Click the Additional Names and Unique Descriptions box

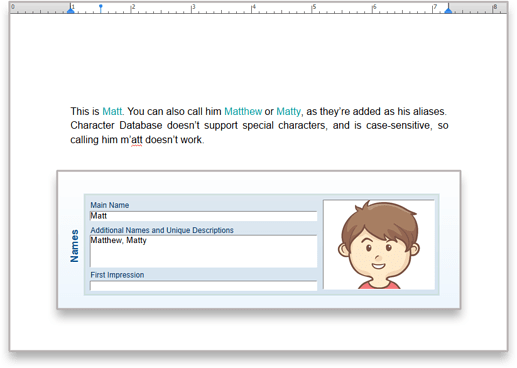tap(203, 251)
